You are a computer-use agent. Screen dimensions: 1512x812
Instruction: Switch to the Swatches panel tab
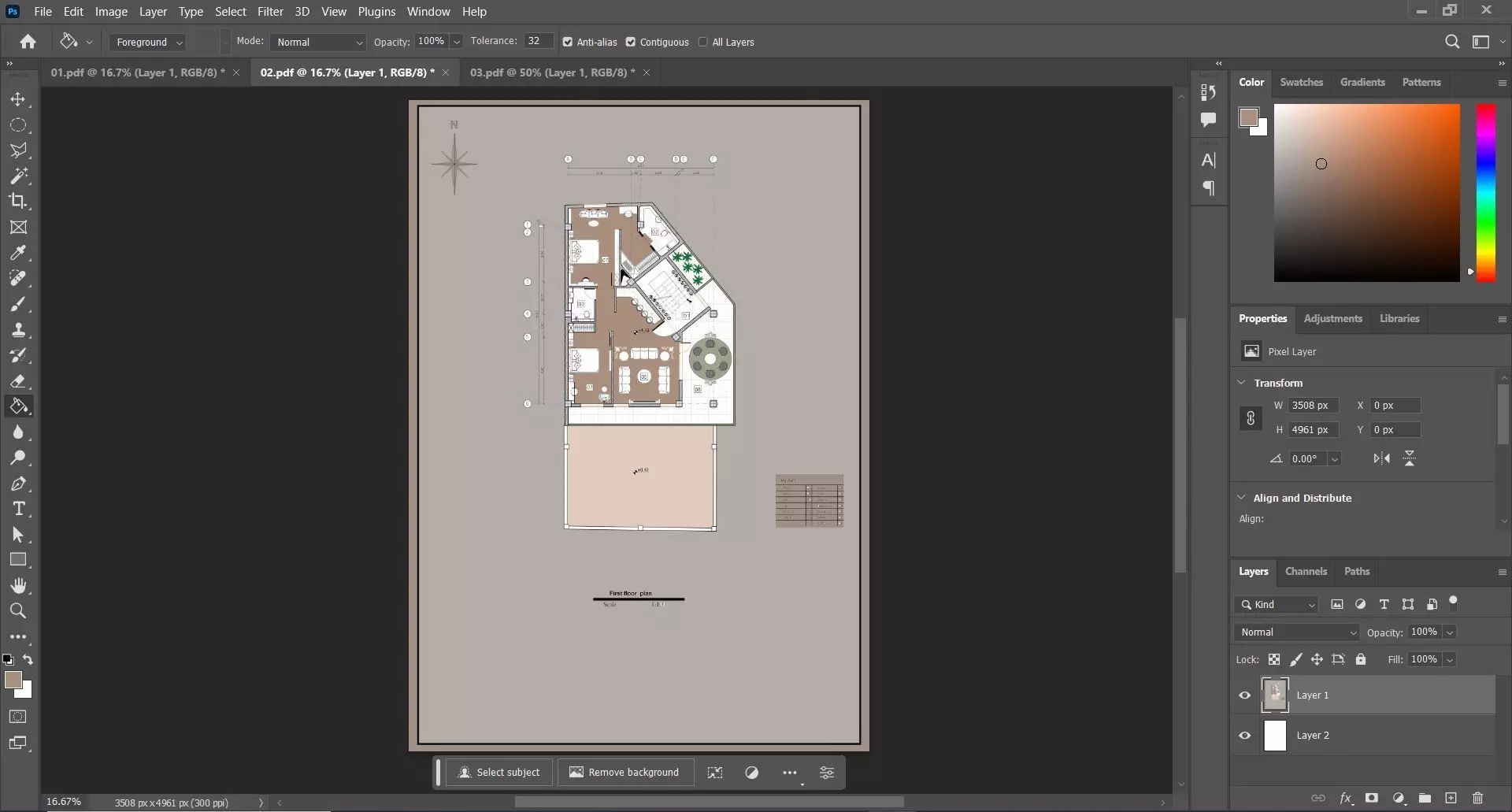pyautogui.click(x=1301, y=82)
